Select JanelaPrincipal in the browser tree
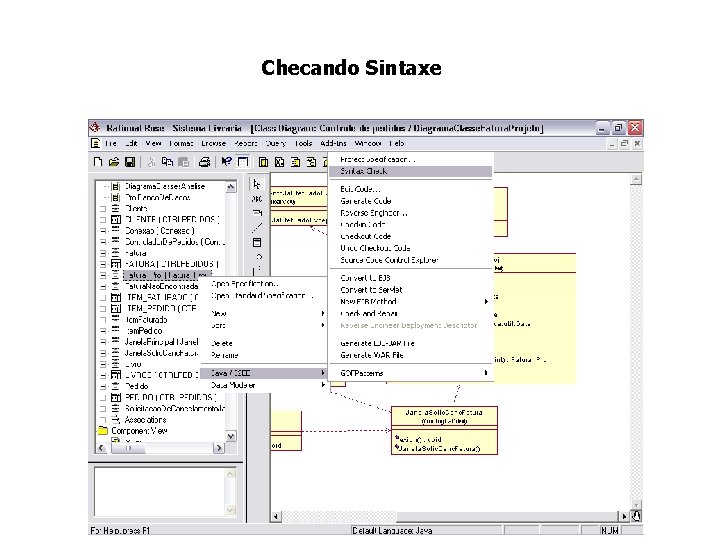 click(x=161, y=342)
